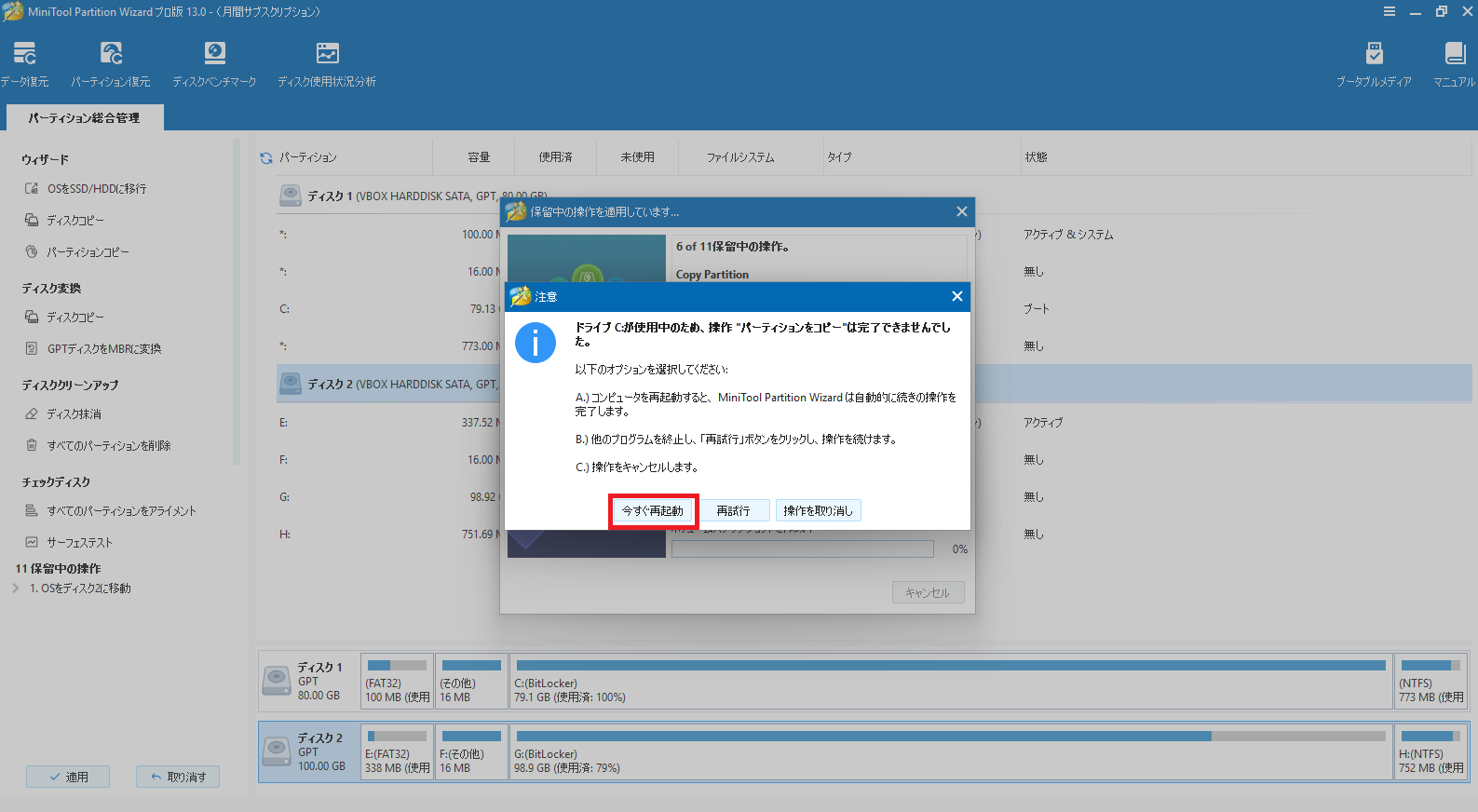This screenshot has height=812, width=1478.
Task: Click キャンセル in progress dialog
Action: [x=928, y=592]
